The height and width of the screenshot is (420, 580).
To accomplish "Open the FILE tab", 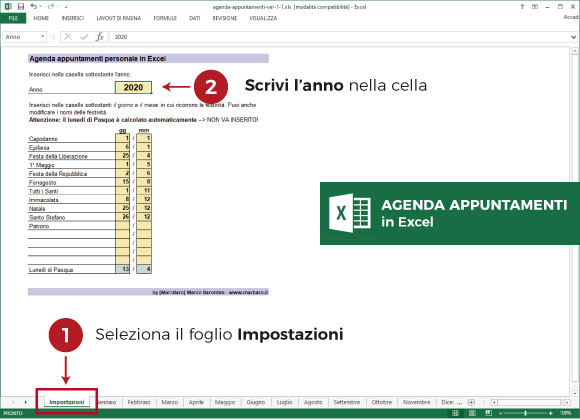I will (x=13, y=18).
